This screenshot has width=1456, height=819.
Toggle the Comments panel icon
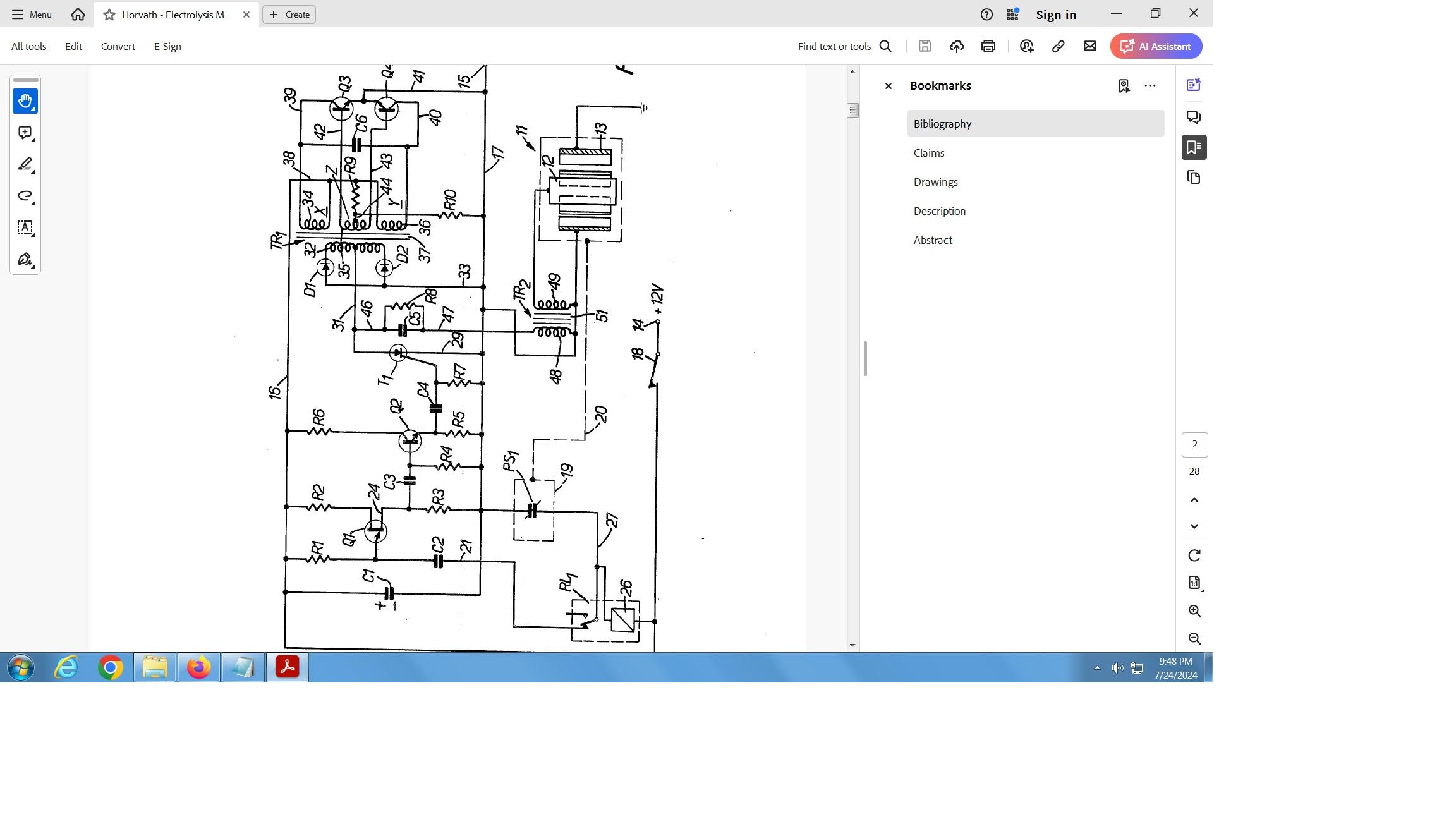pyautogui.click(x=1194, y=117)
